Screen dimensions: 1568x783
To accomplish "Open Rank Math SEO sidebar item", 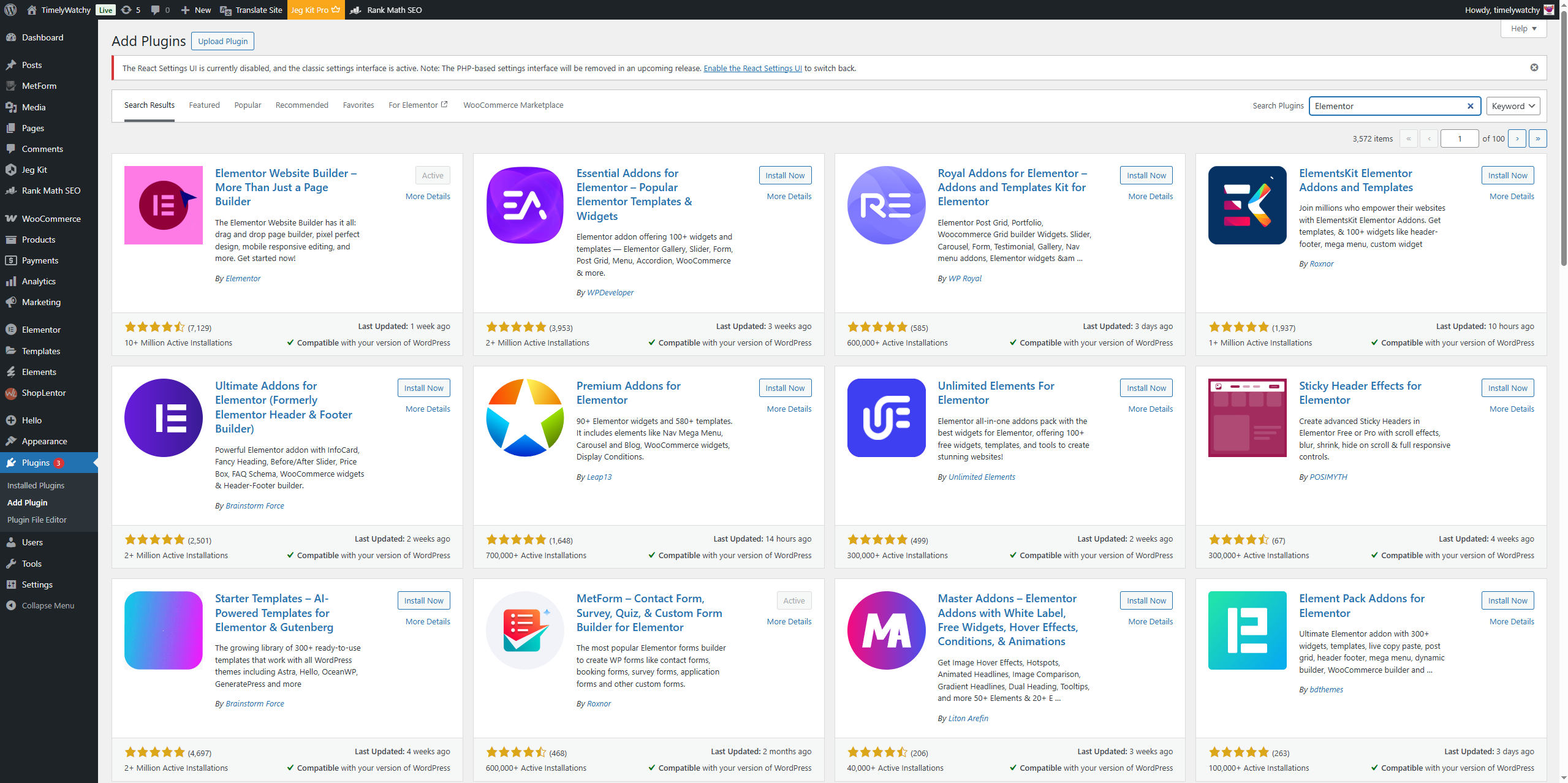I will pyautogui.click(x=51, y=191).
